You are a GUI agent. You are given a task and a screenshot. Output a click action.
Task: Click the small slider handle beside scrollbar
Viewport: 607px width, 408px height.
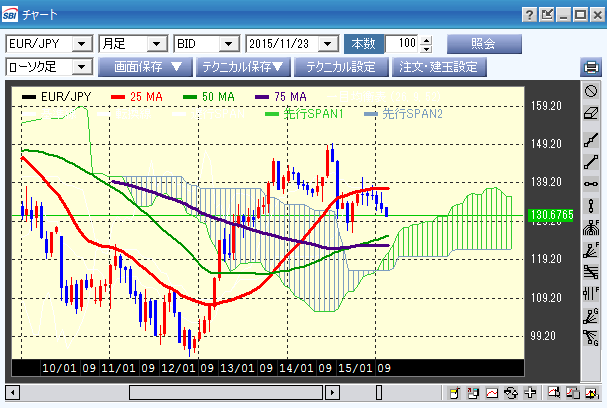[379, 393]
